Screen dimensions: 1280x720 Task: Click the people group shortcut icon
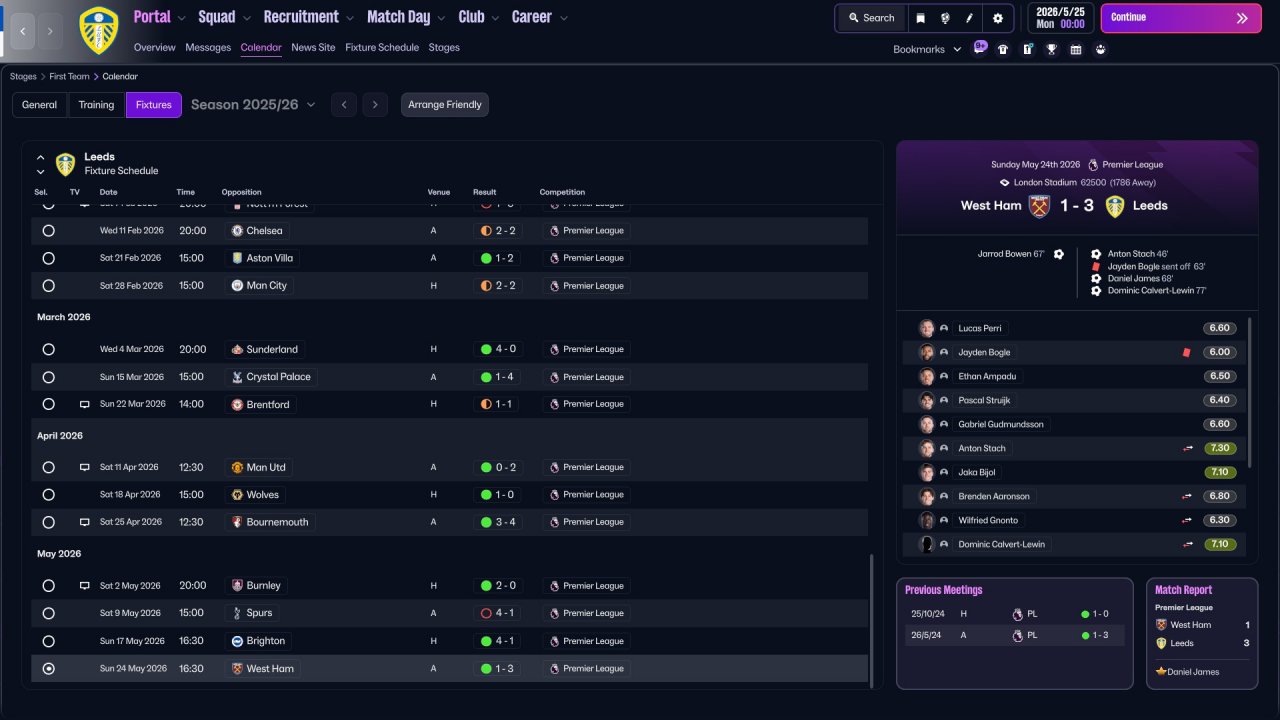(1100, 49)
